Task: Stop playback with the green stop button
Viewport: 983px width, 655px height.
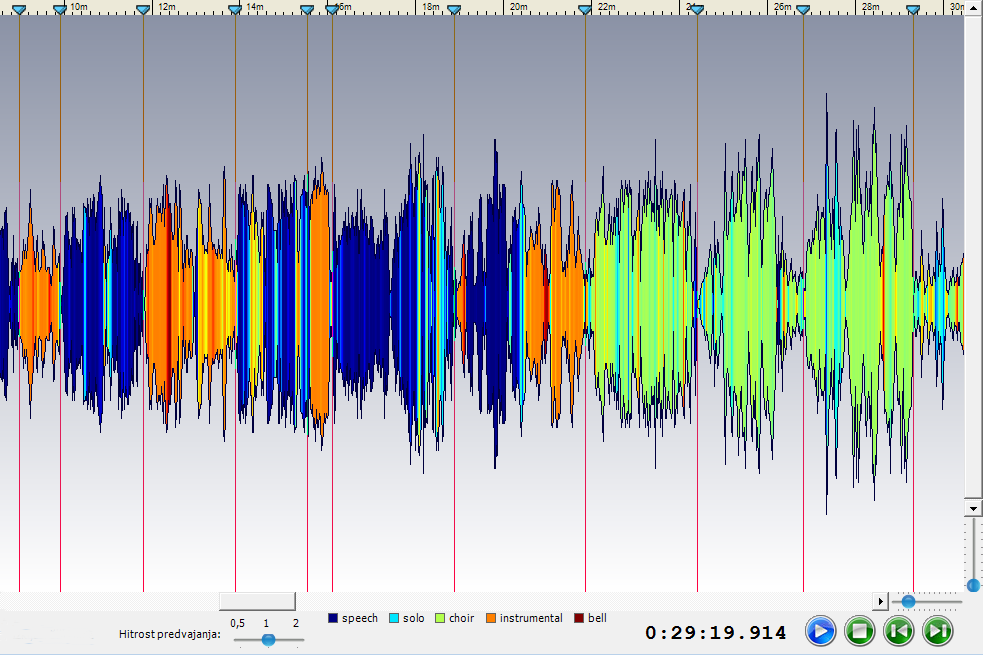Action: [x=859, y=631]
